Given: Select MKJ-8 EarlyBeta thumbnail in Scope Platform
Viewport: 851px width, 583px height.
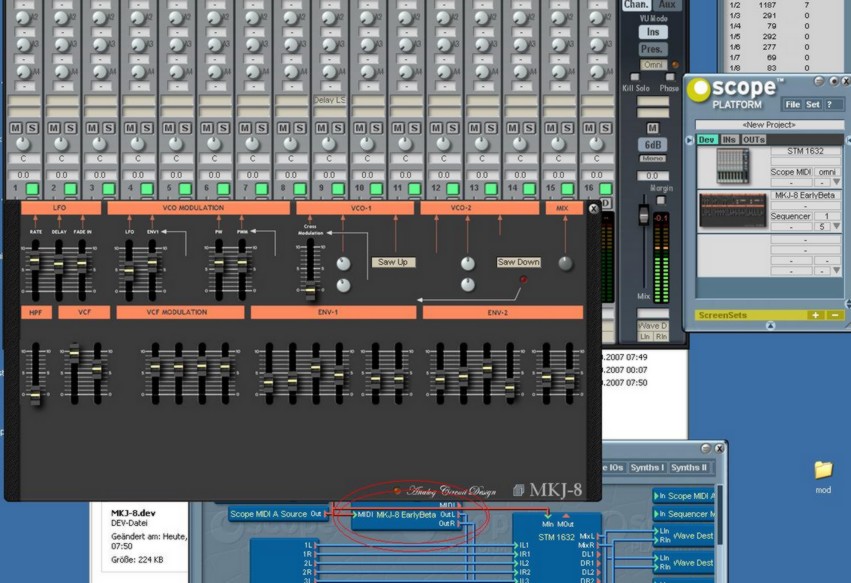Looking at the screenshot, I should click(733, 210).
